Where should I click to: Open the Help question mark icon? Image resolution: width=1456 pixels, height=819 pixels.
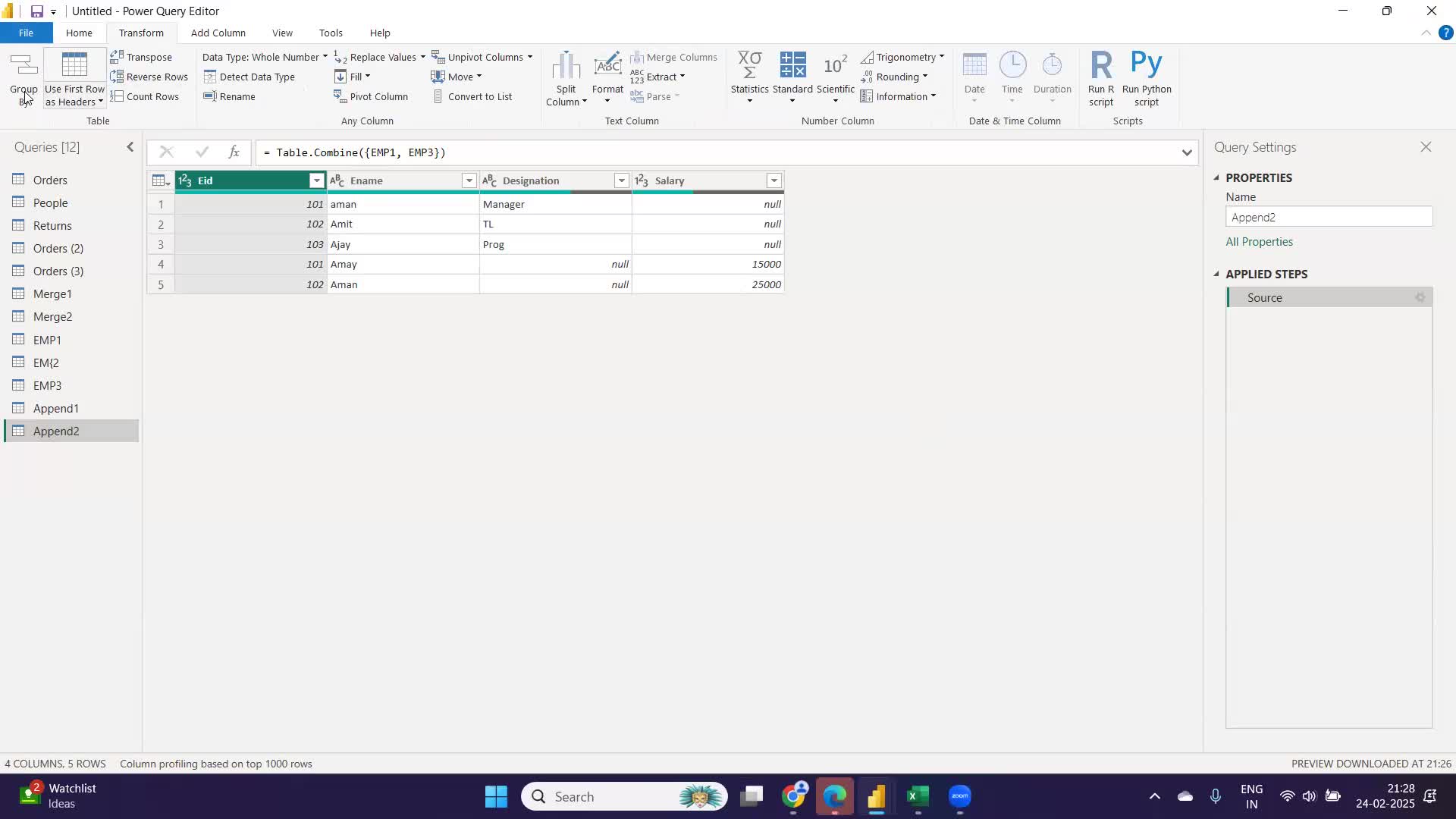tap(1446, 33)
